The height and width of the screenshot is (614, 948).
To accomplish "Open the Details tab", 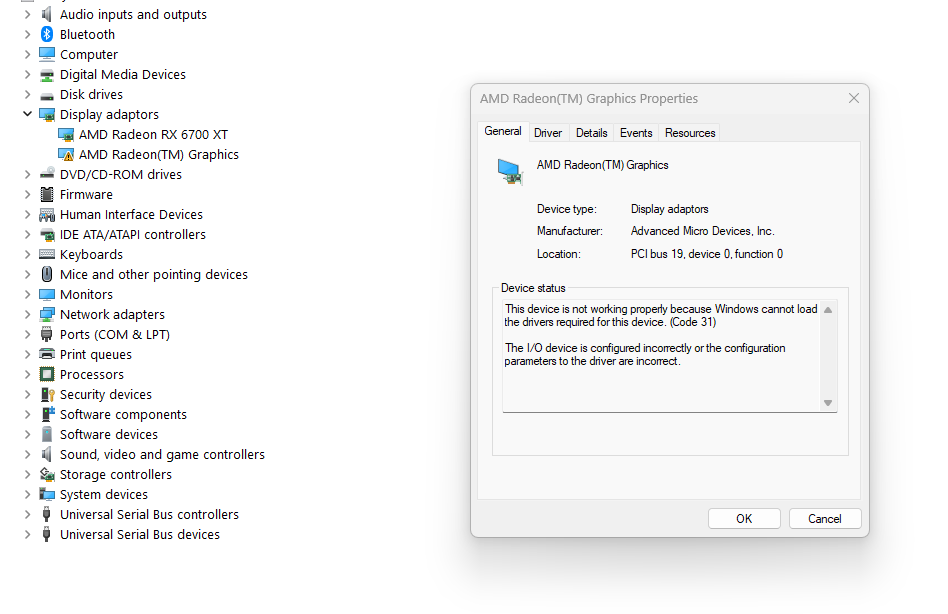I will (x=591, y=133).
